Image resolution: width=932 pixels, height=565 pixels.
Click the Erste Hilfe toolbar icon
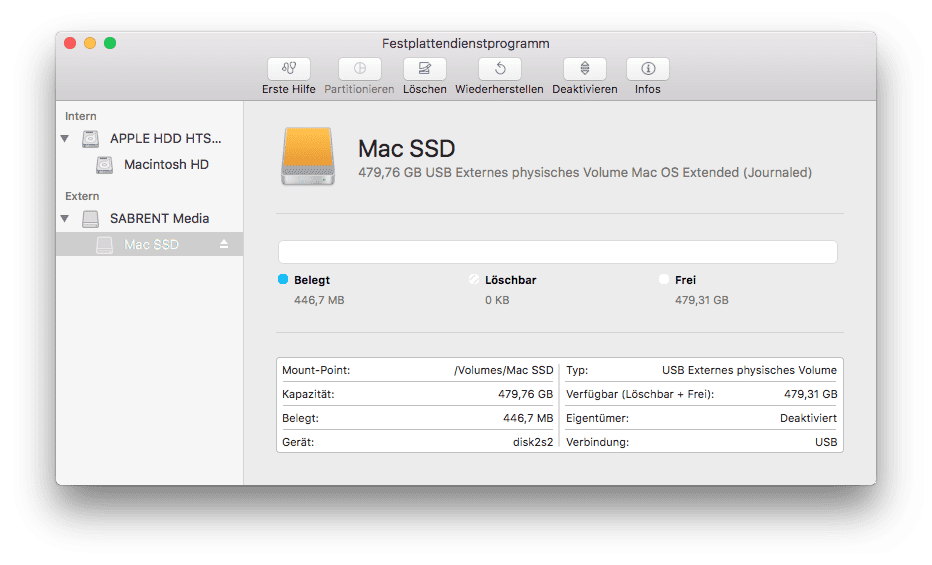coord(289,69)
